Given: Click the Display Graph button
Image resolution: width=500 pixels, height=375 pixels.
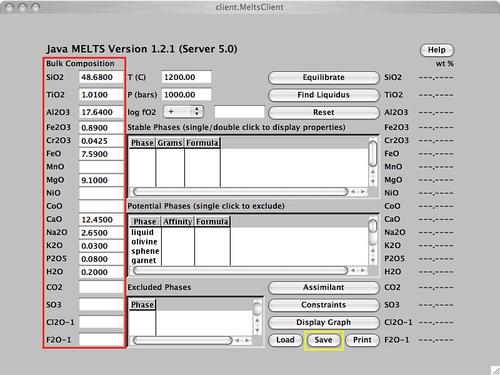Looking at the screenshot, I should click(323, 322).
